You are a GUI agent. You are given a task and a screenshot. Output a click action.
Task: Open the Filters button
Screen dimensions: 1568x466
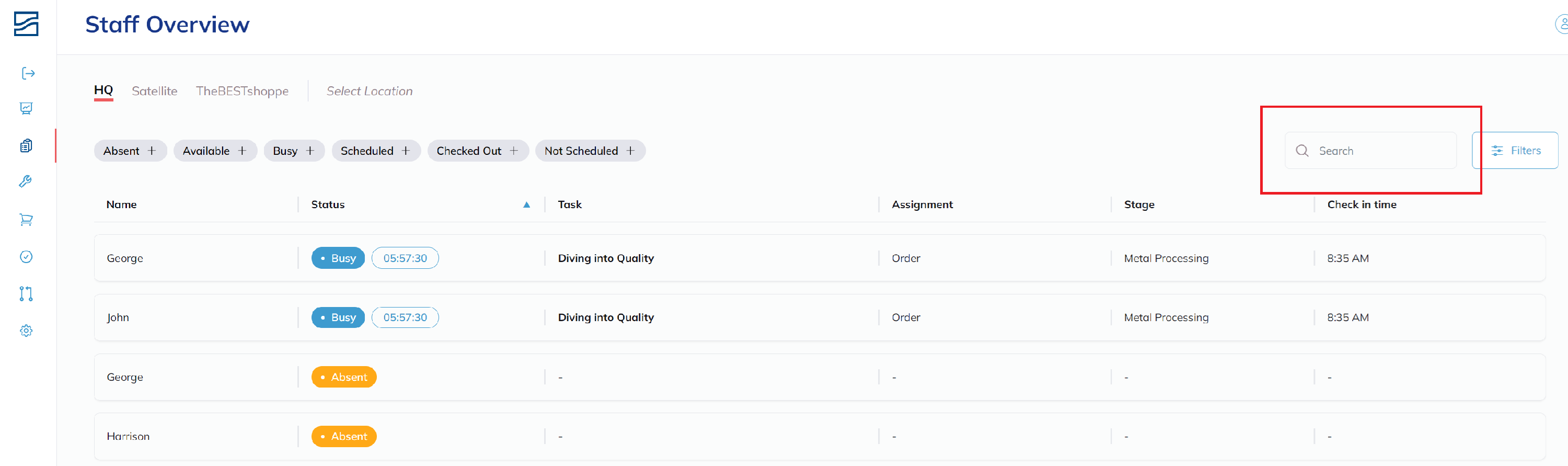[x=1515, y=151]
